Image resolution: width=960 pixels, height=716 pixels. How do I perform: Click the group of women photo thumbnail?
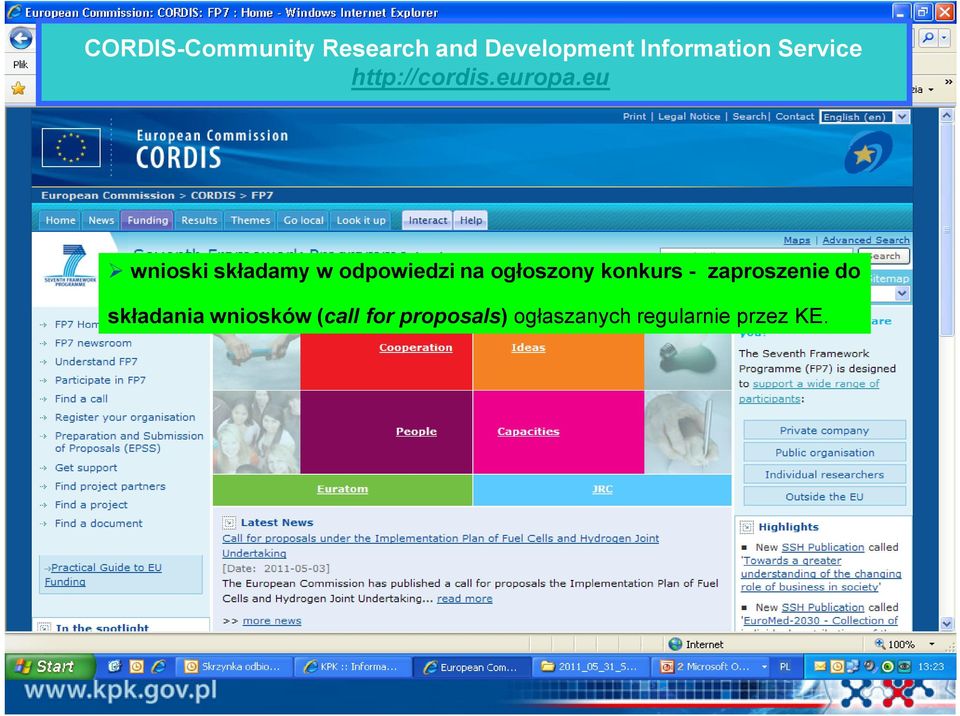pos(257,432)
